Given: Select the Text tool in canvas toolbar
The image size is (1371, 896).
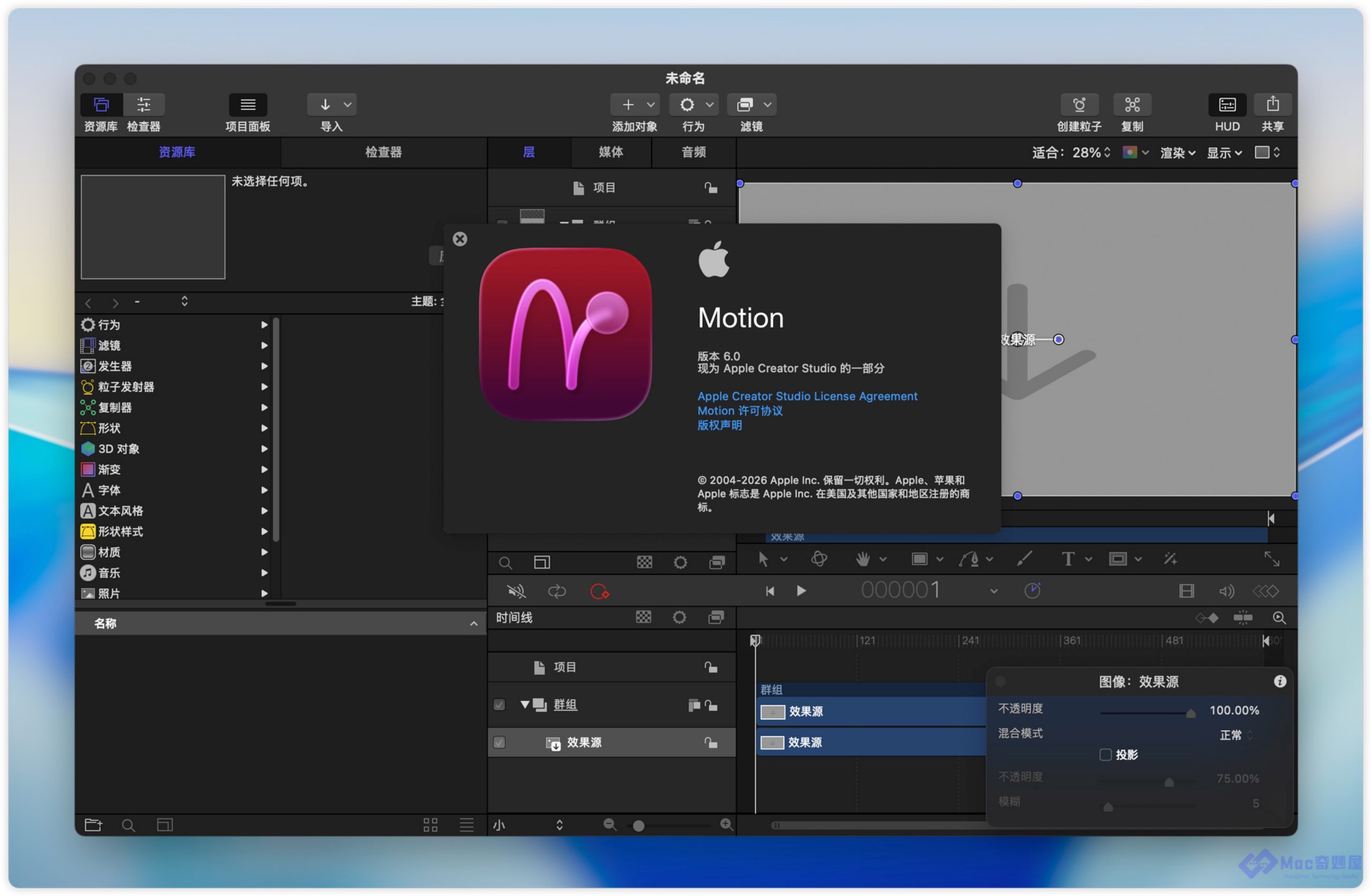Looking at the screenshot, I should click(1067, 559).
